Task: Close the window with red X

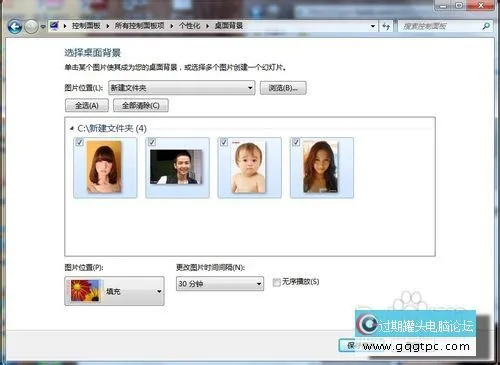Action: [x=480, y=5]
